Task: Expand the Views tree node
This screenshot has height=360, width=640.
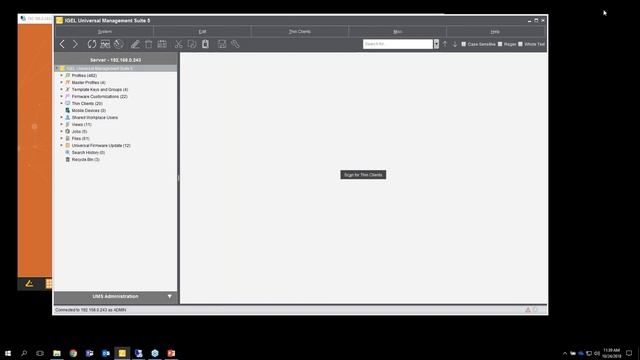Action: coord(62,124)
